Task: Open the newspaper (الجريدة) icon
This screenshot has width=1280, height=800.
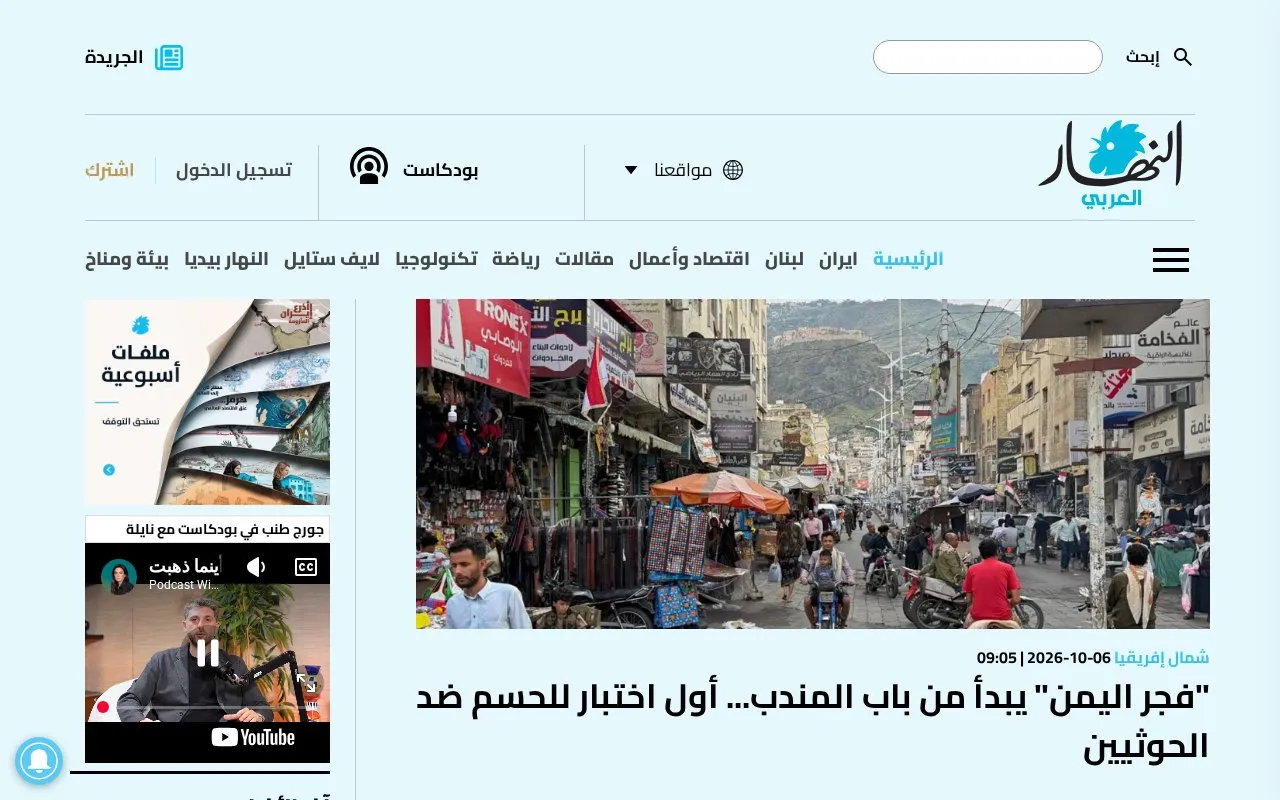Action: (x=169, y=57)
